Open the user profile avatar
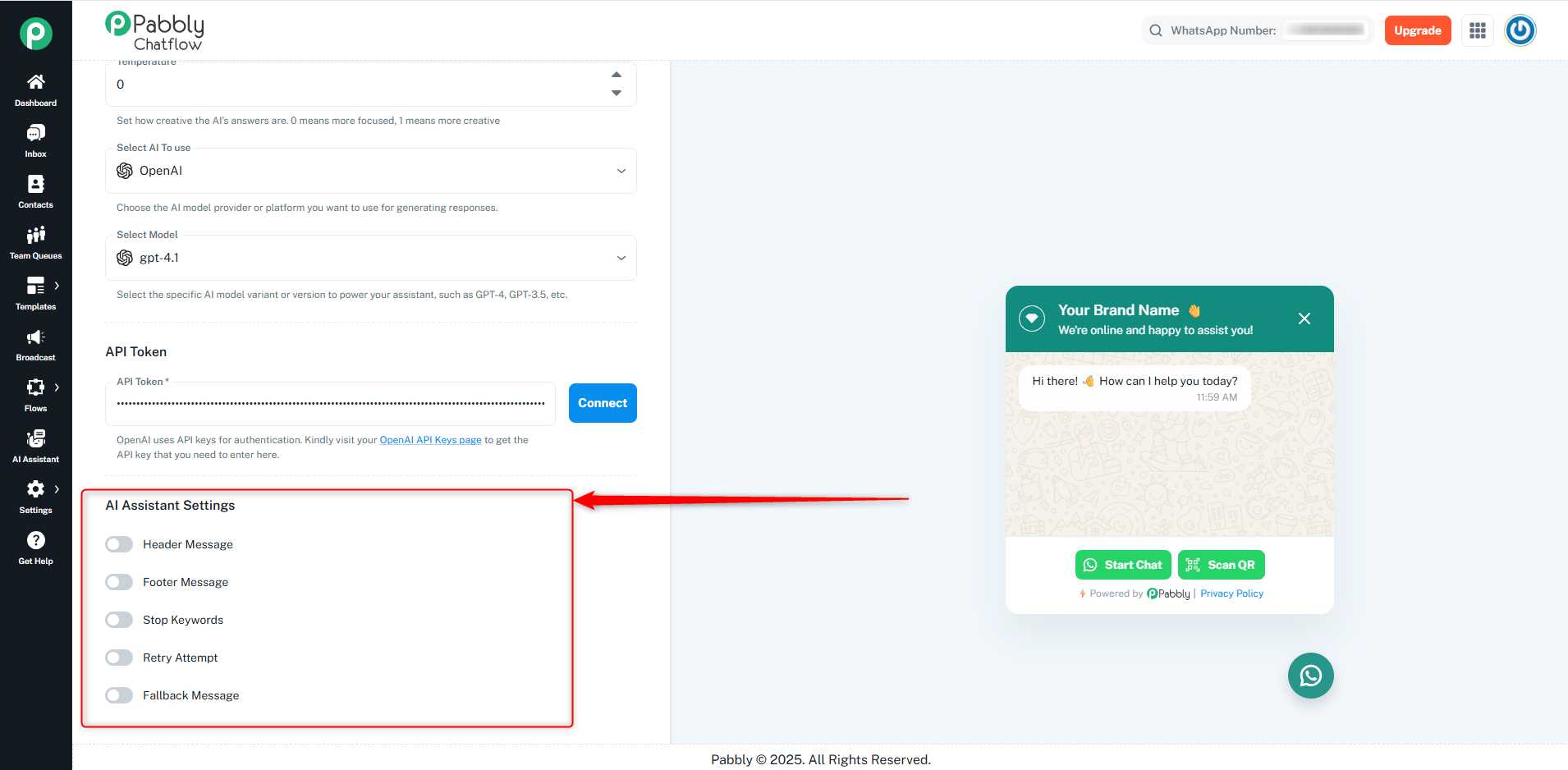Image resolution: width=1568 pixels, height=770 pixels. point(1520,30)
